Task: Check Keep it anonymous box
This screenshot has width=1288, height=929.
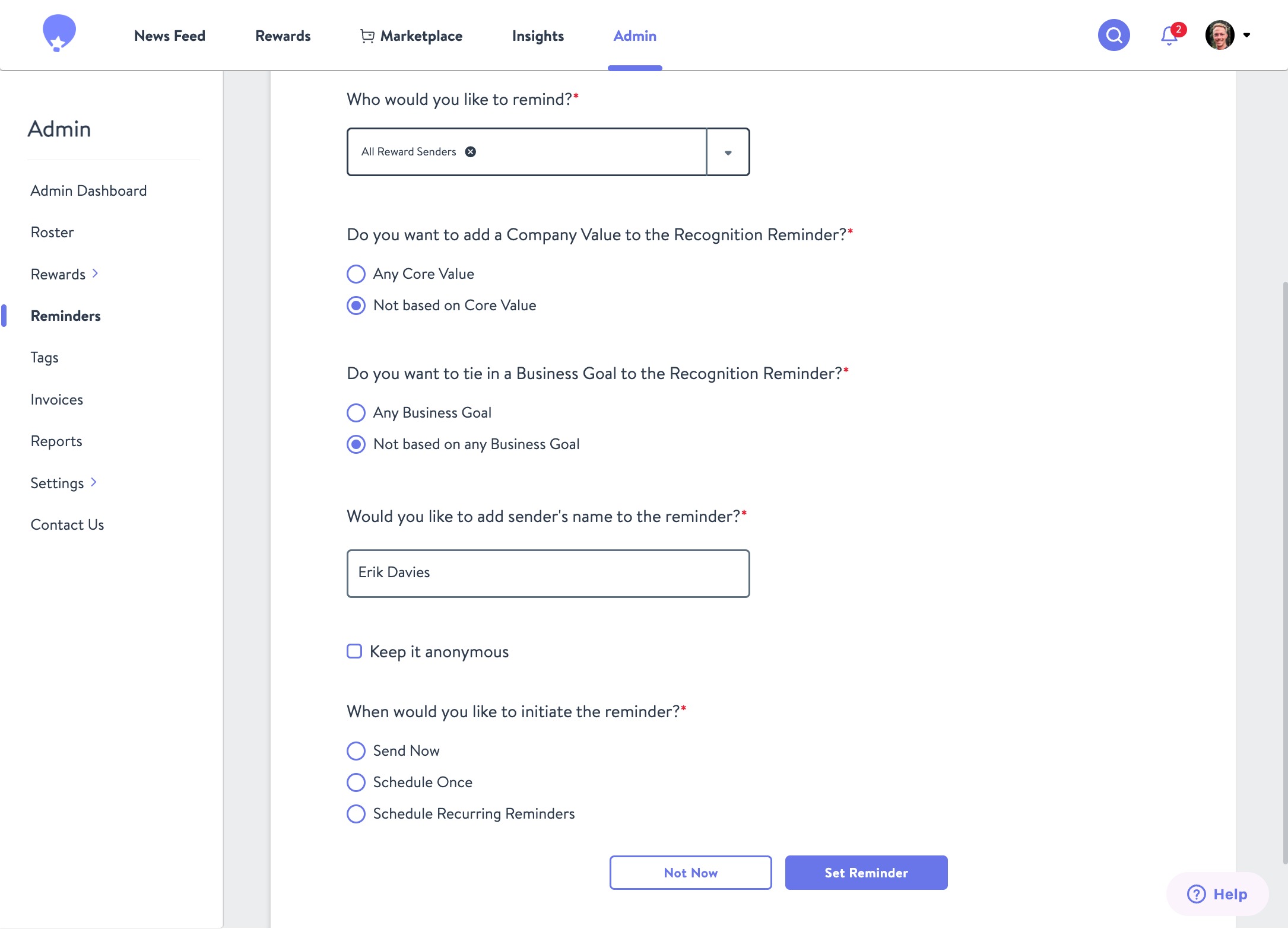Action: [x=354, y=651]
